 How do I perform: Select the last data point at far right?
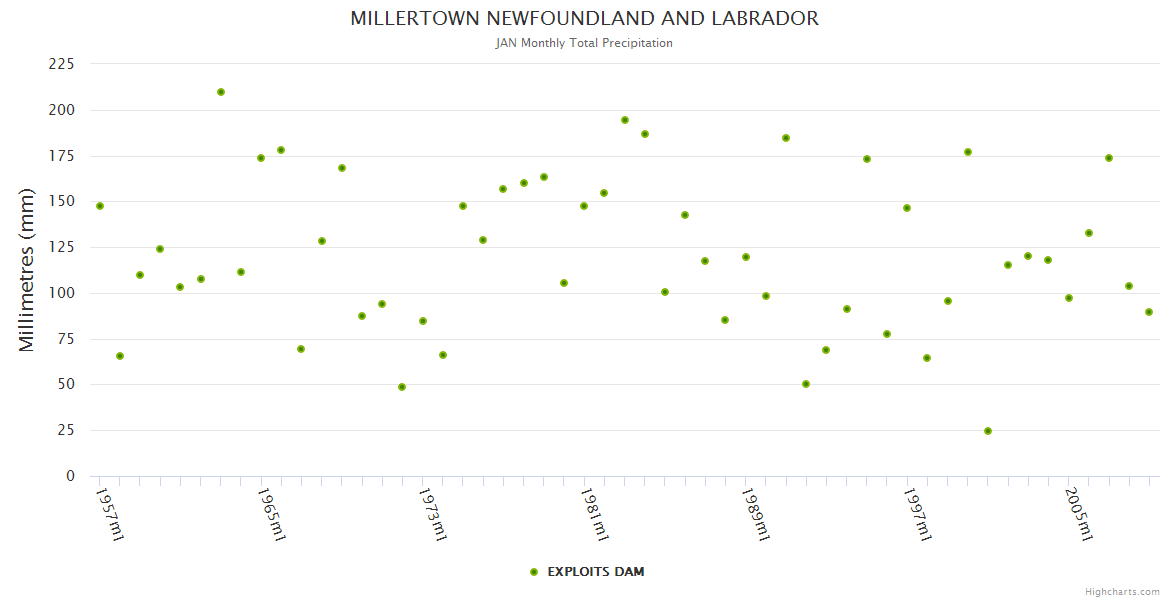pyautogui.click(x=1149, y=312)
